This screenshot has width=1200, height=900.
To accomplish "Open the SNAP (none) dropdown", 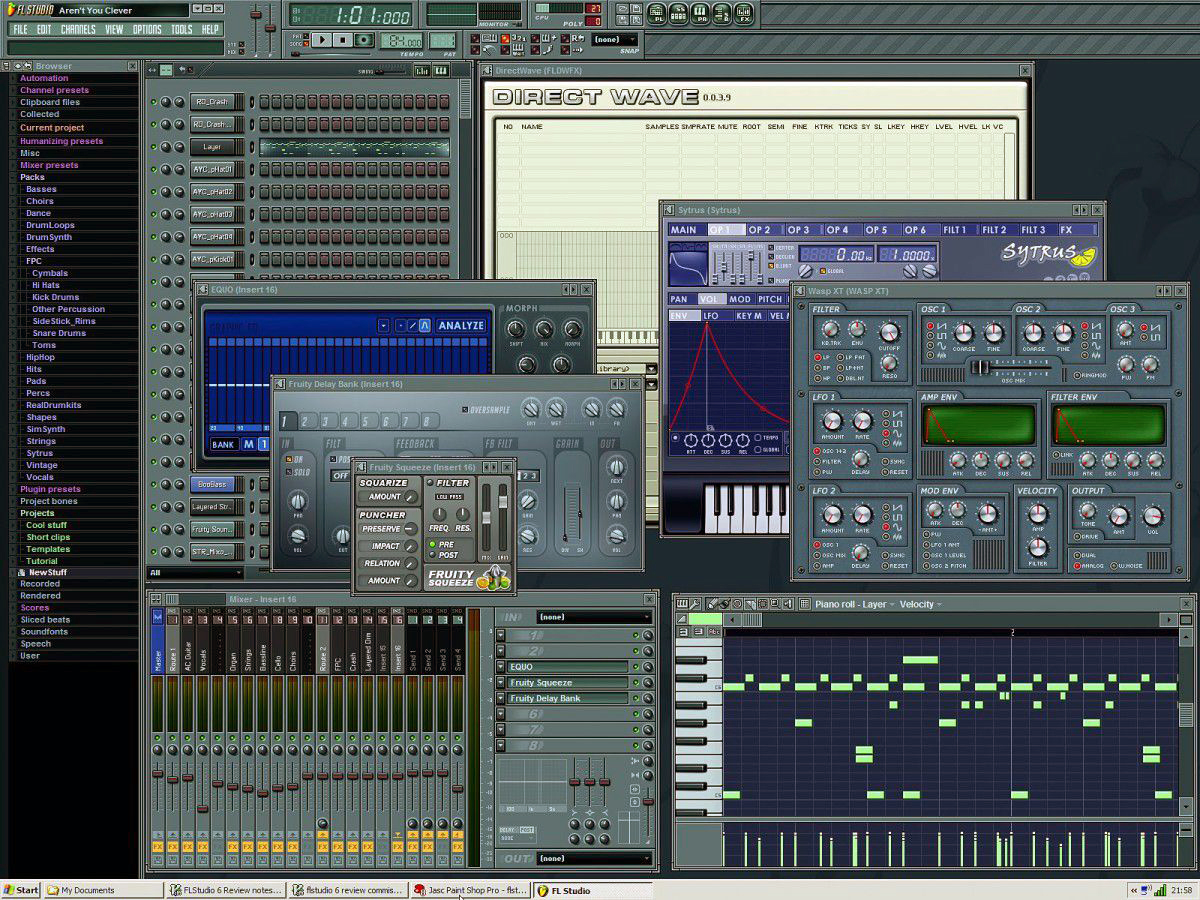I will click(614, 39).
